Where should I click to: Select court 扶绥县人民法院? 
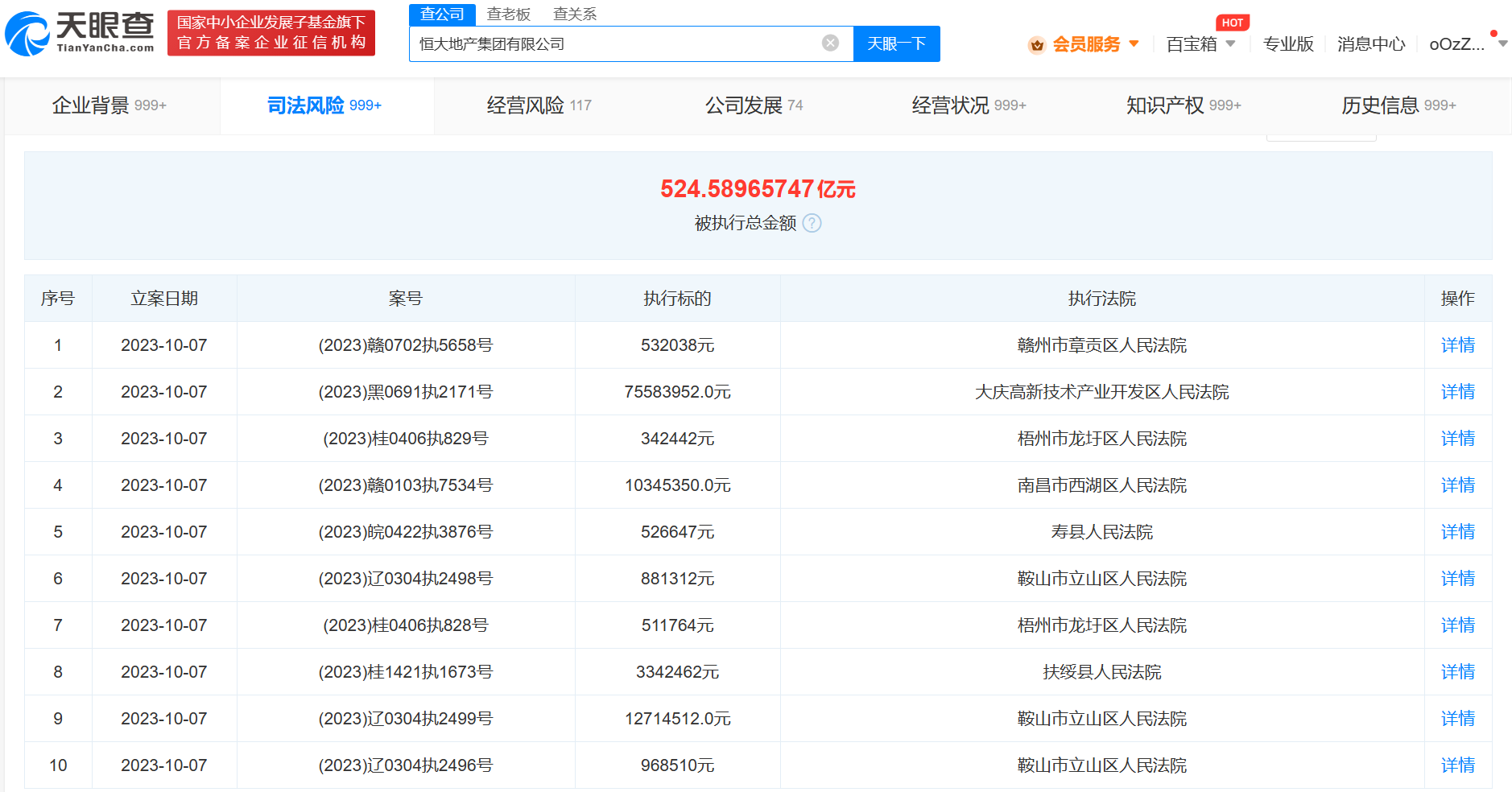[x=1102, y=672]
